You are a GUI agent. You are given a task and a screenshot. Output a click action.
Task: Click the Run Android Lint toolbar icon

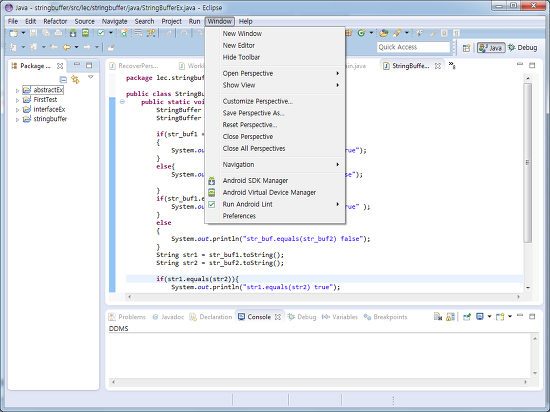pyautogui.click(x=101, y=33)
